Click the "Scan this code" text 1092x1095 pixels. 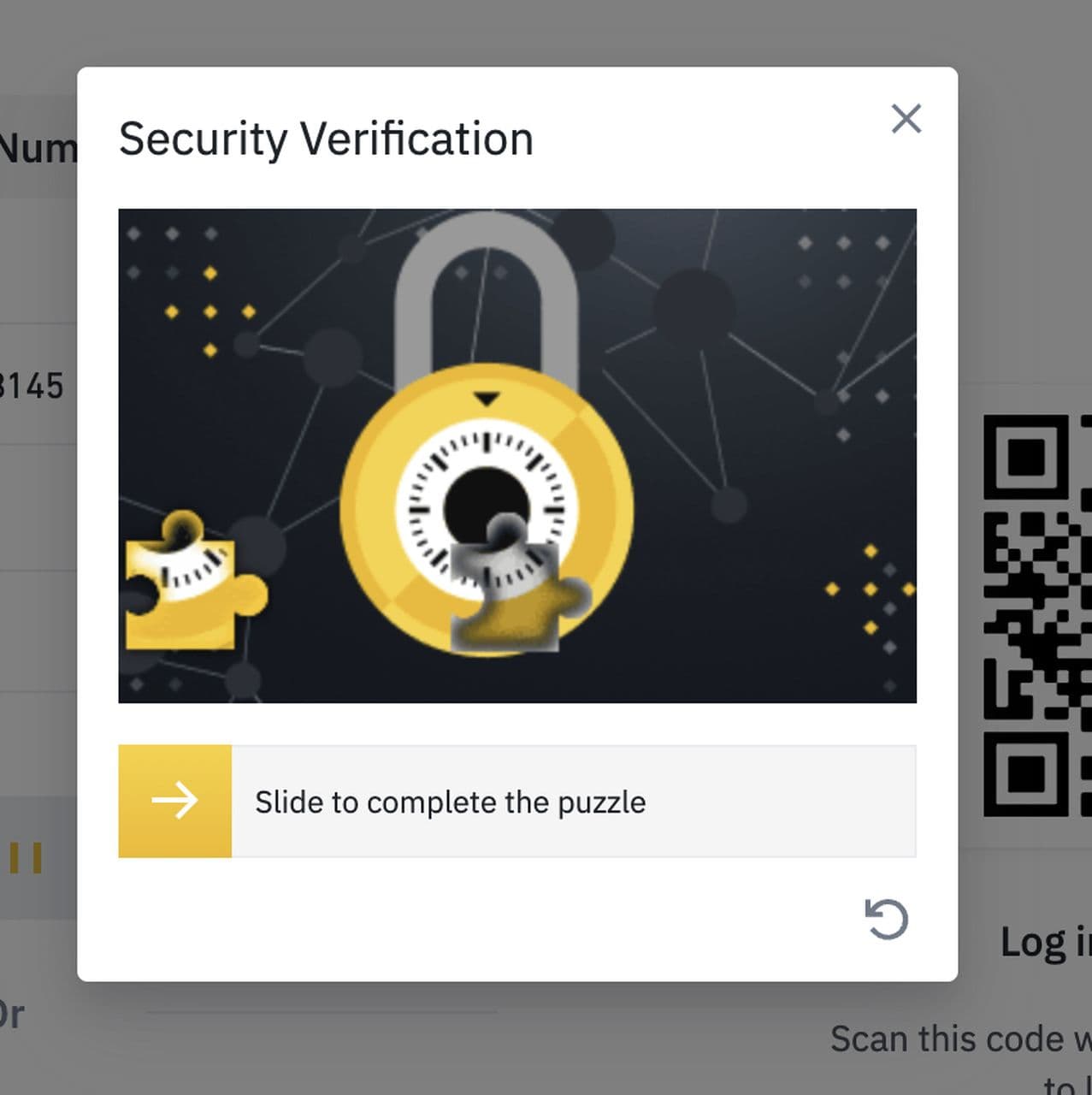pyautogui.click(x=959, y=1039)
